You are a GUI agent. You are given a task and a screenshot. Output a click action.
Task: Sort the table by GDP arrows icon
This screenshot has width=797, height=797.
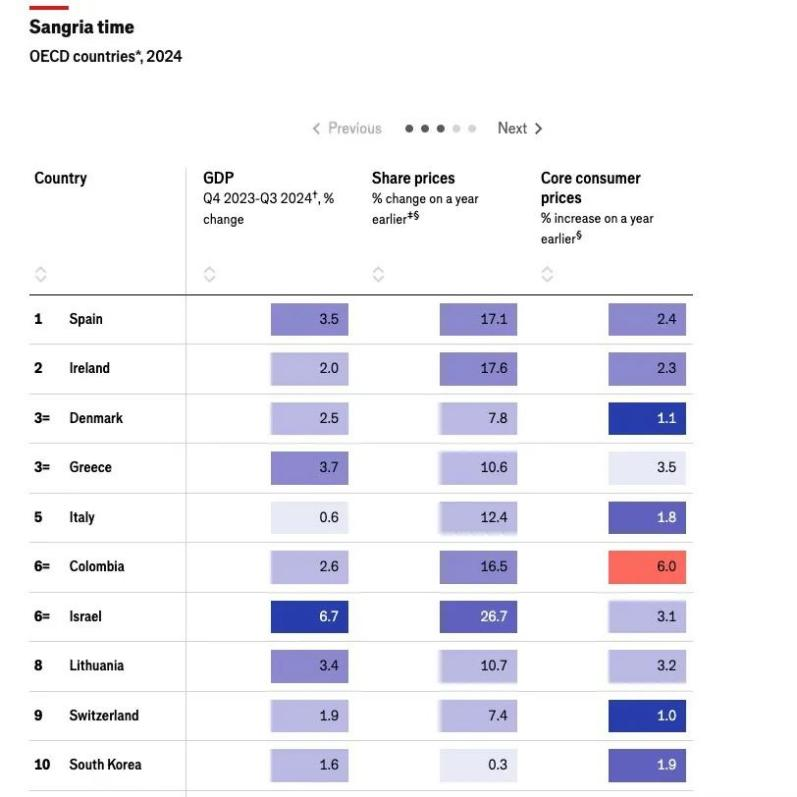(210, 274)
